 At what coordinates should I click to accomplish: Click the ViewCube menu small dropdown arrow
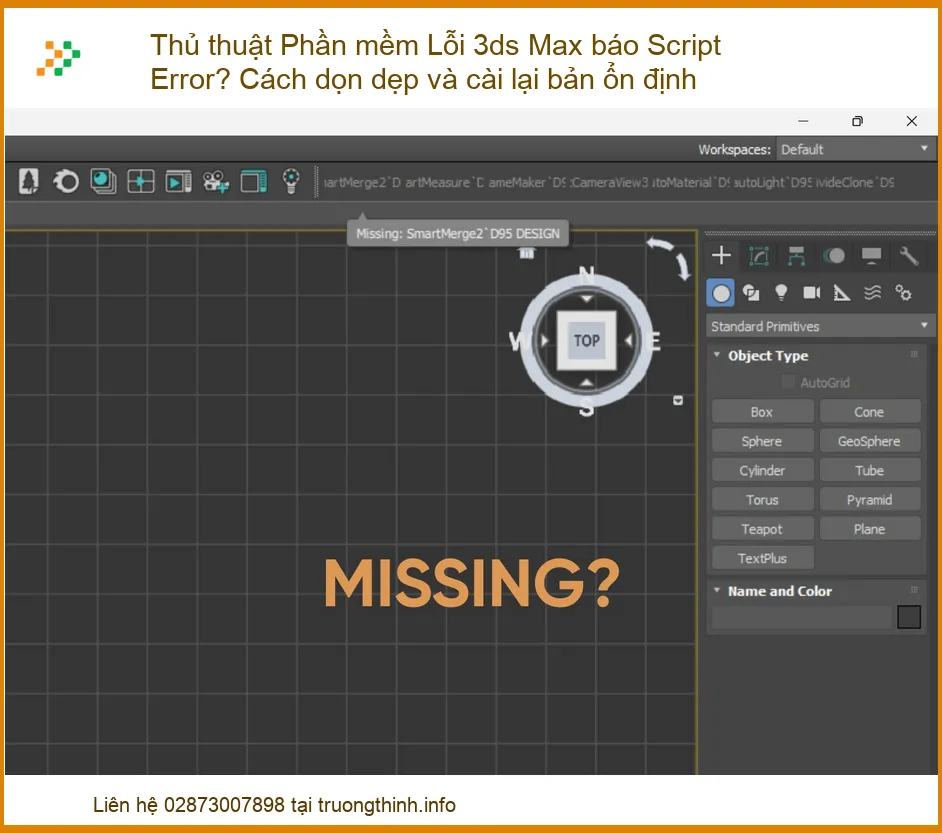click(678, 401)
